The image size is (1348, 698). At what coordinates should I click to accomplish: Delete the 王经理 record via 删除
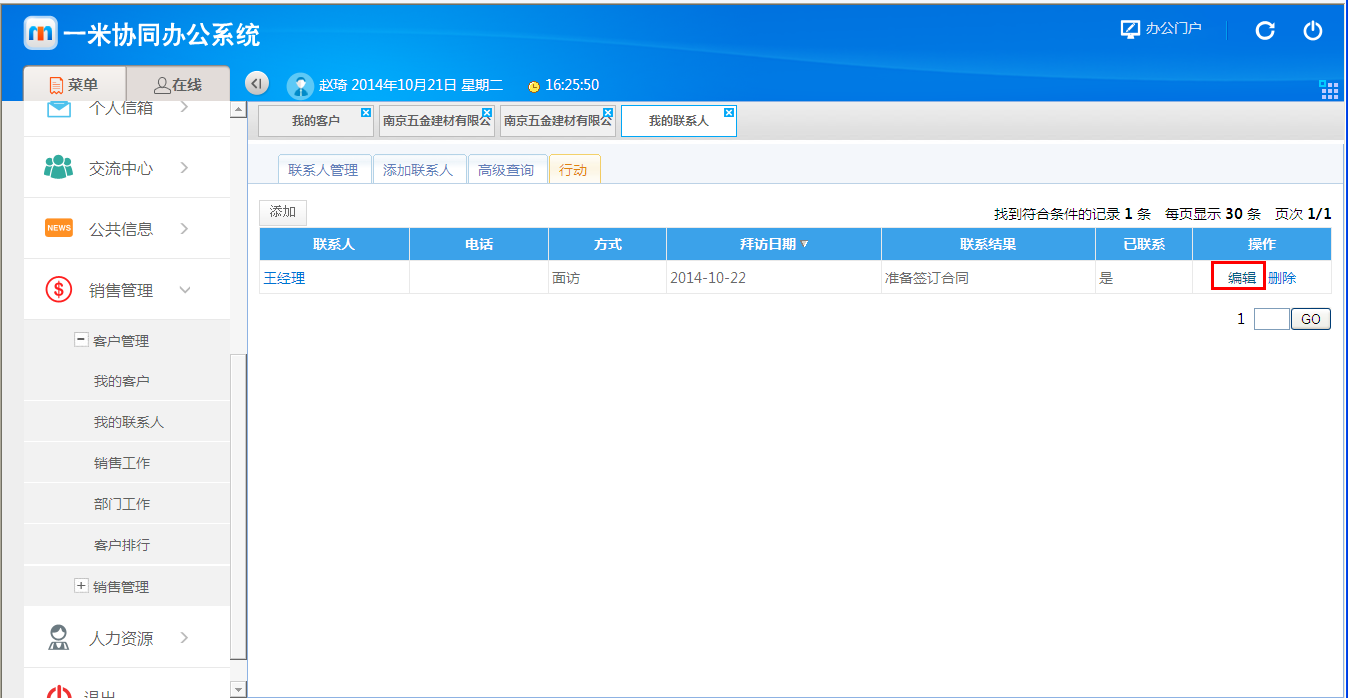coord(1282,278)
